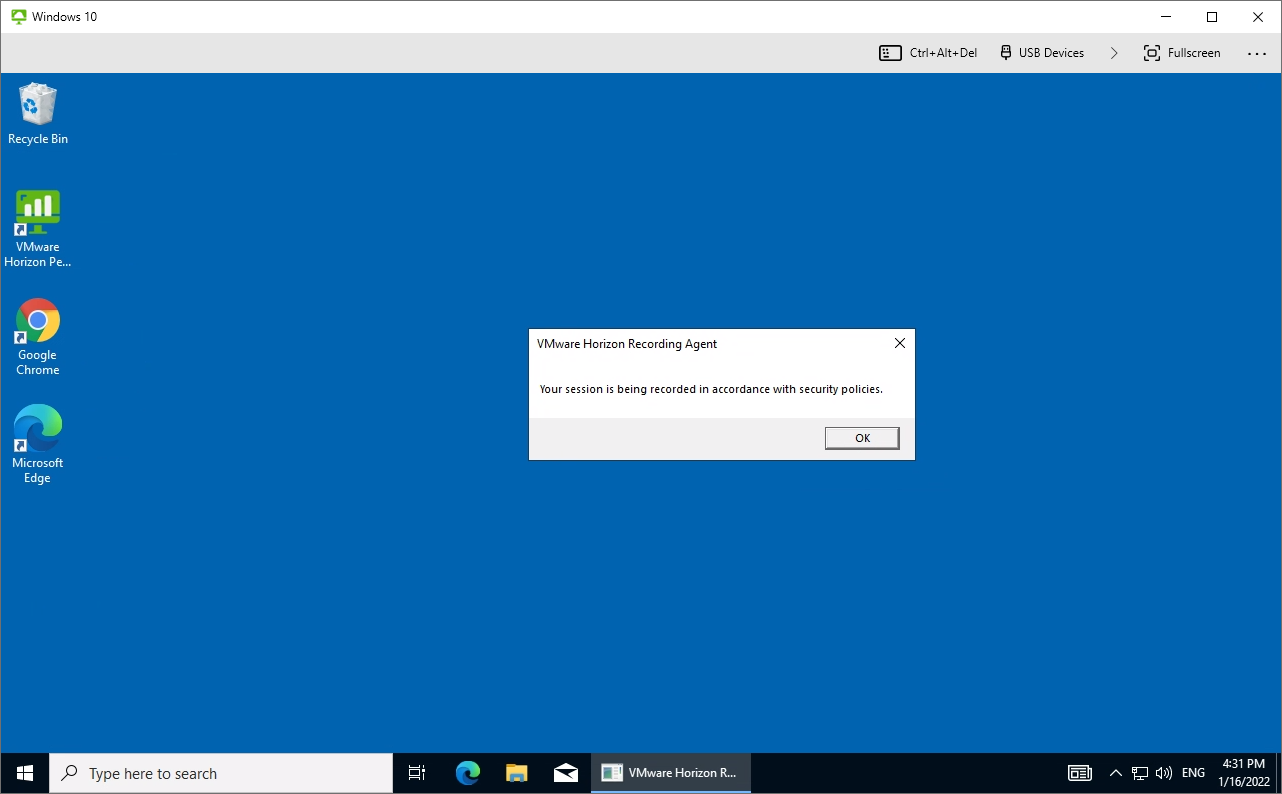Open the clock showing 4:31 PM

pos(1243,773)
